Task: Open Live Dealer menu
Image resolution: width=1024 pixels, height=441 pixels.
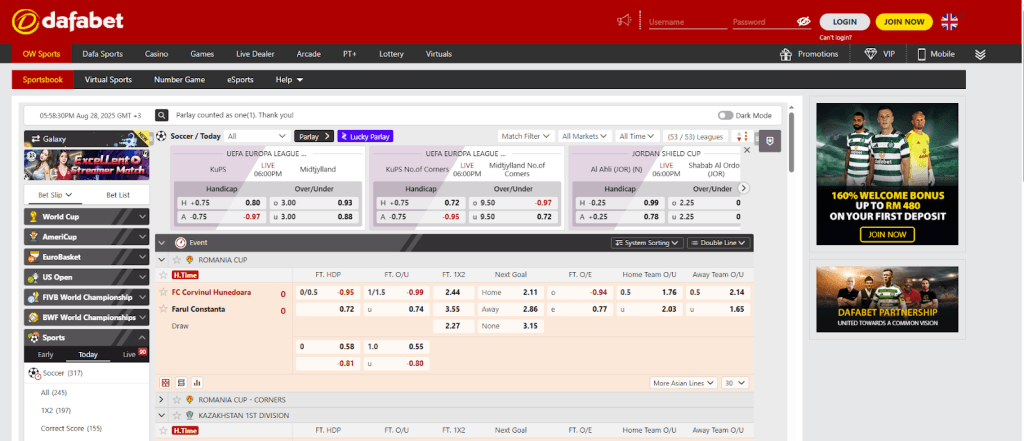Action: pyautogui.click(x=255, y=54)
